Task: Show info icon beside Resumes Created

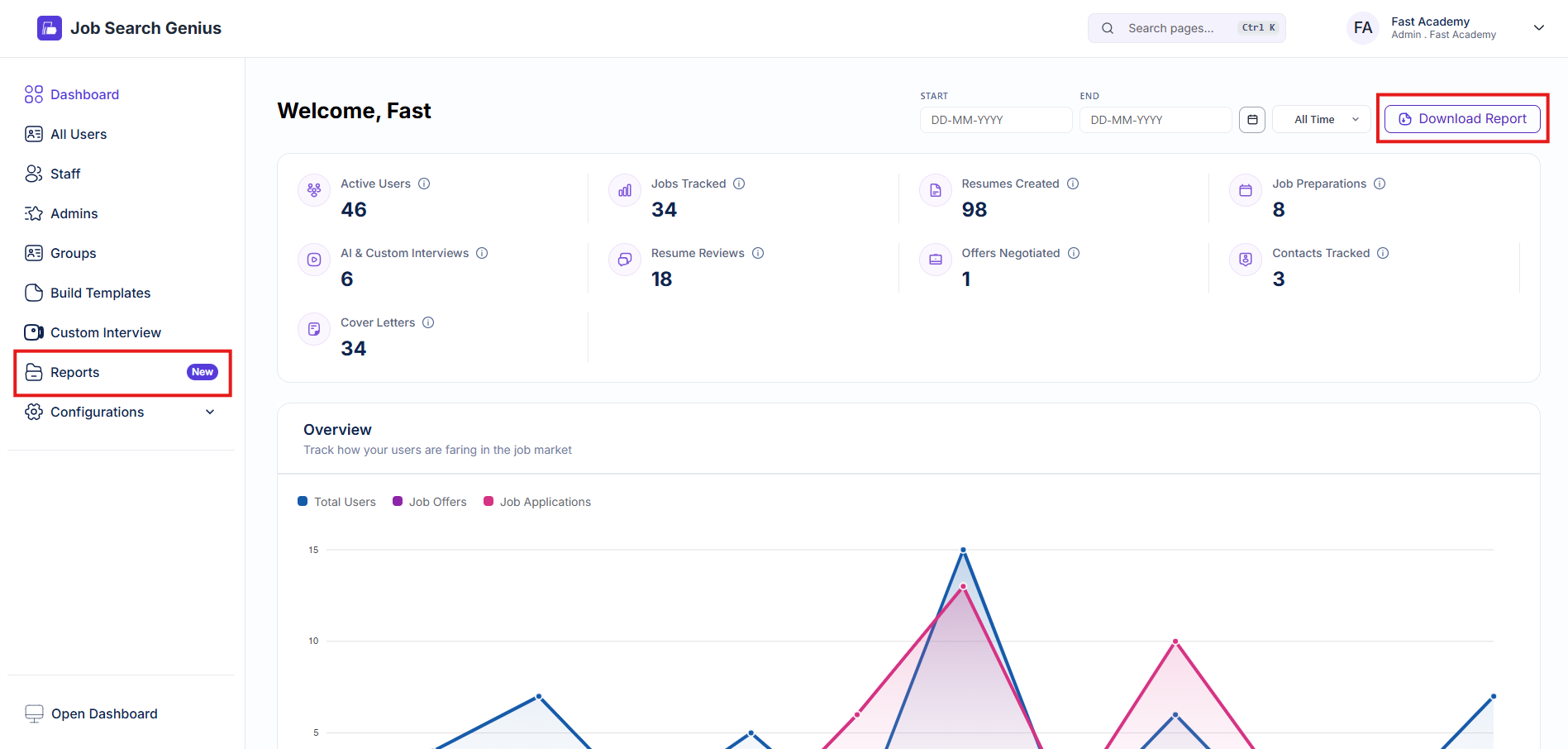Action: pos(1073,184)
